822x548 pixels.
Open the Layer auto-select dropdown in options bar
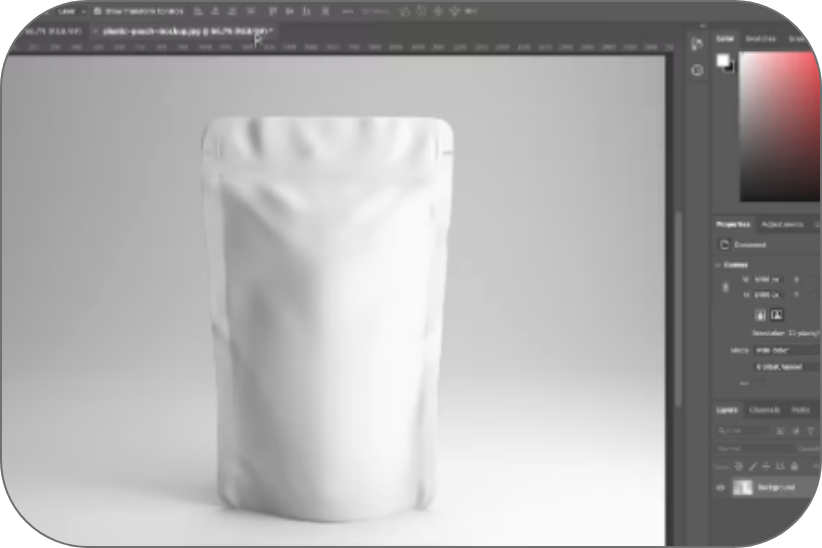point(72,11)
